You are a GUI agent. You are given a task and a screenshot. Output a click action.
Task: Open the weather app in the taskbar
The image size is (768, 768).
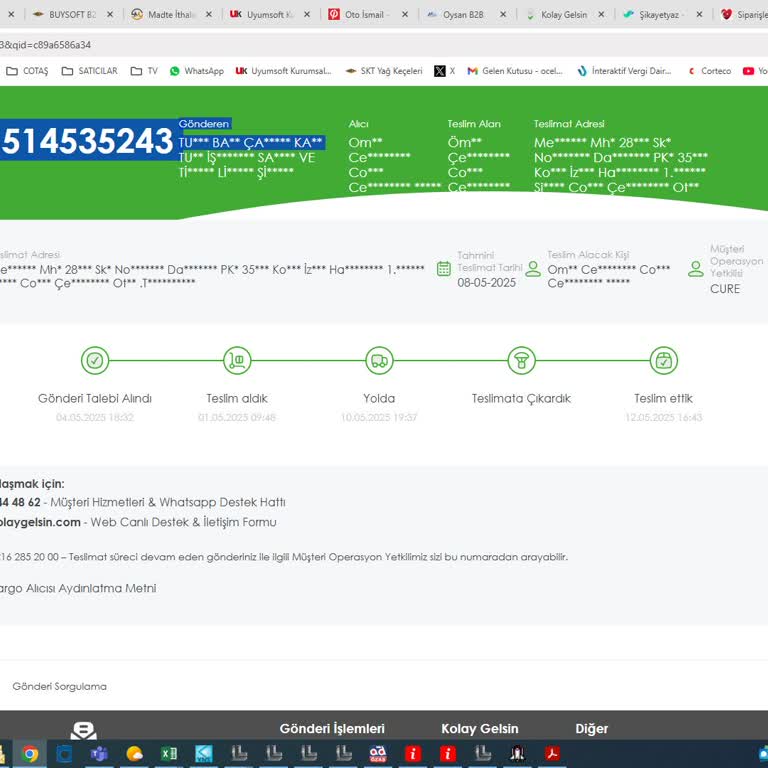134,753
